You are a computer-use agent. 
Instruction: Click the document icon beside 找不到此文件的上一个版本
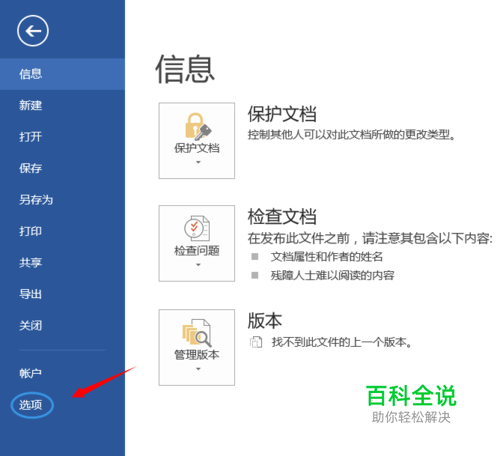point(256,342)
